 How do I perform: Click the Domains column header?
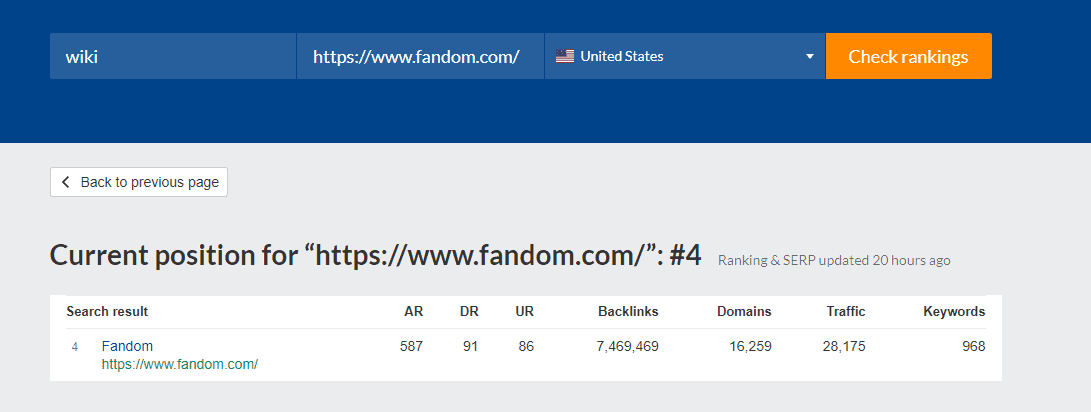744,312
